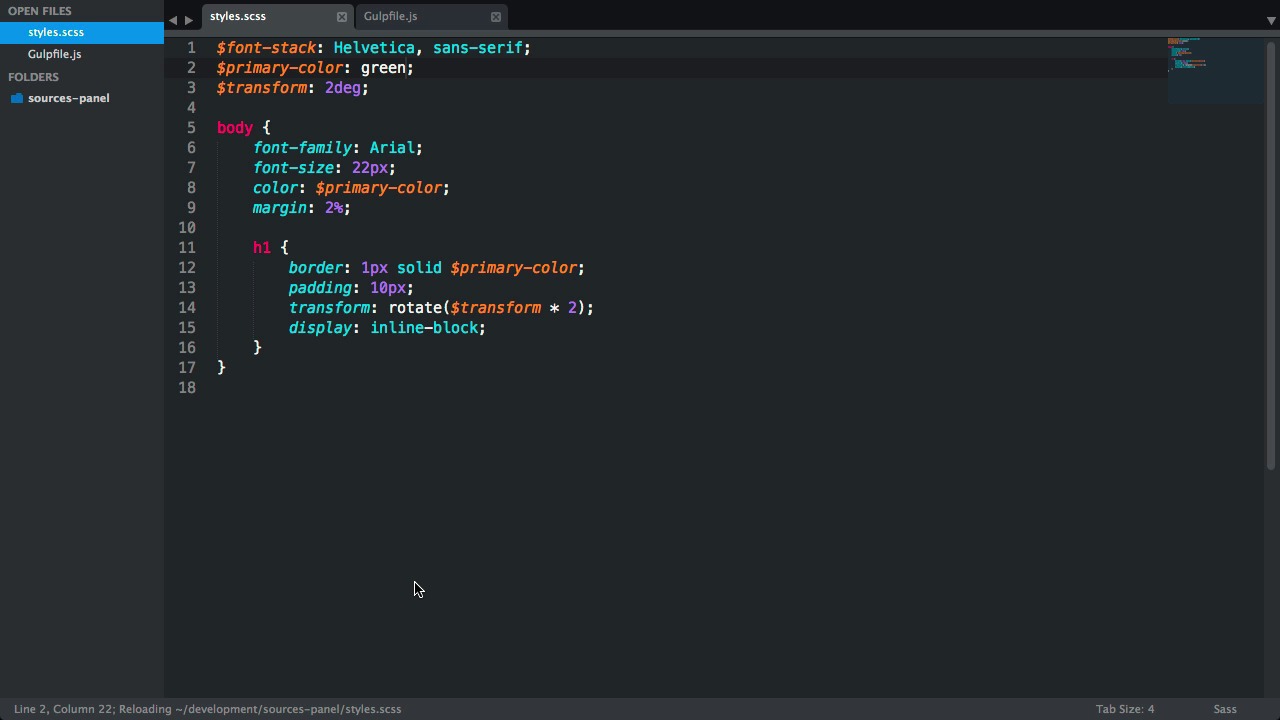Close the styles.scss tab

click(342, 17)
